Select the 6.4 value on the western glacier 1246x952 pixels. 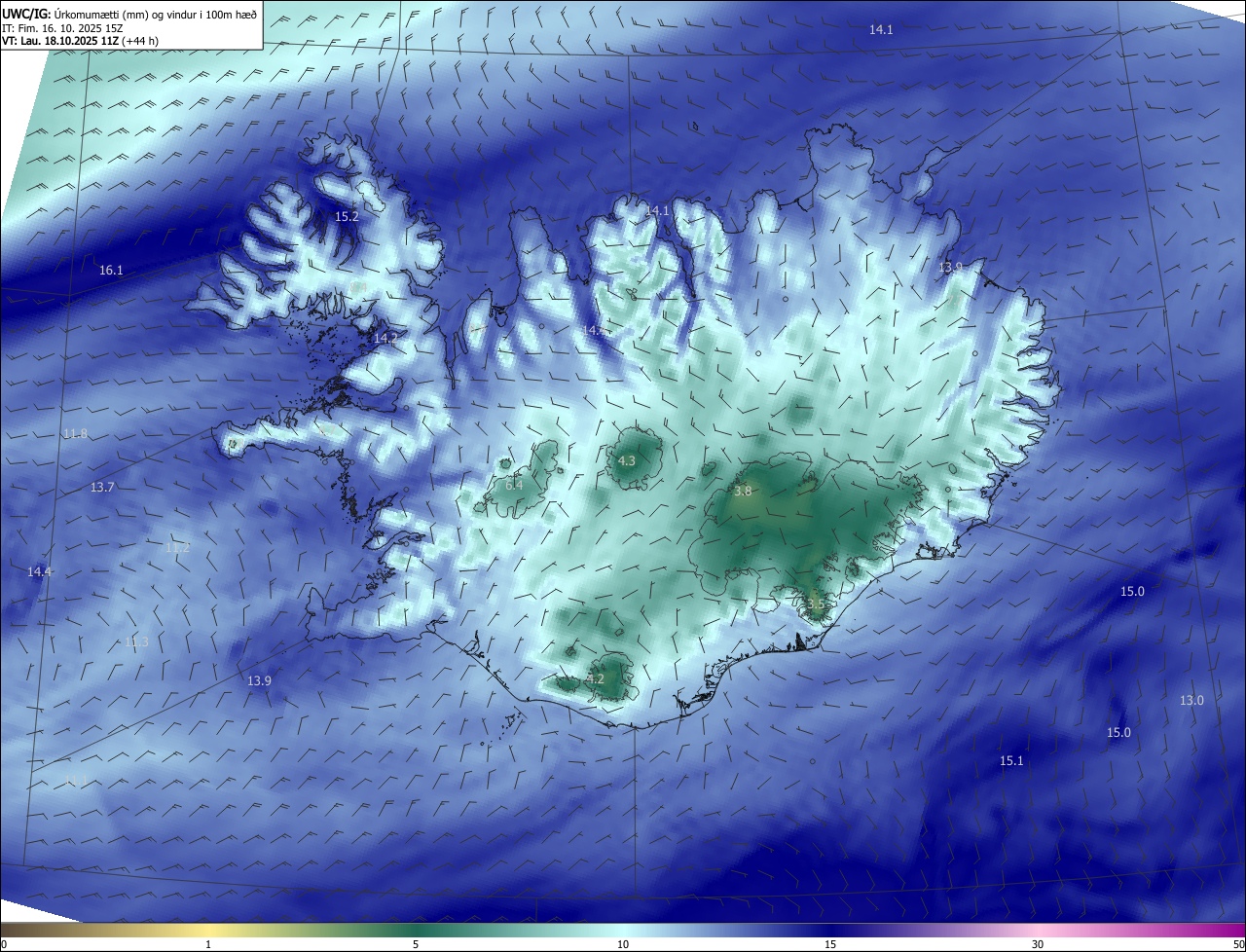click(x=514, y=484)
